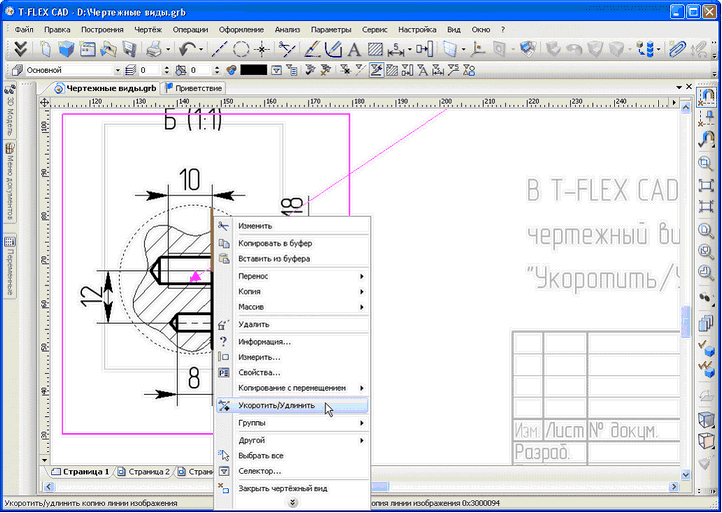Toggle the rightmost shapes selection filter button
This screenshot has height=513, width=722.
[469, 70]
